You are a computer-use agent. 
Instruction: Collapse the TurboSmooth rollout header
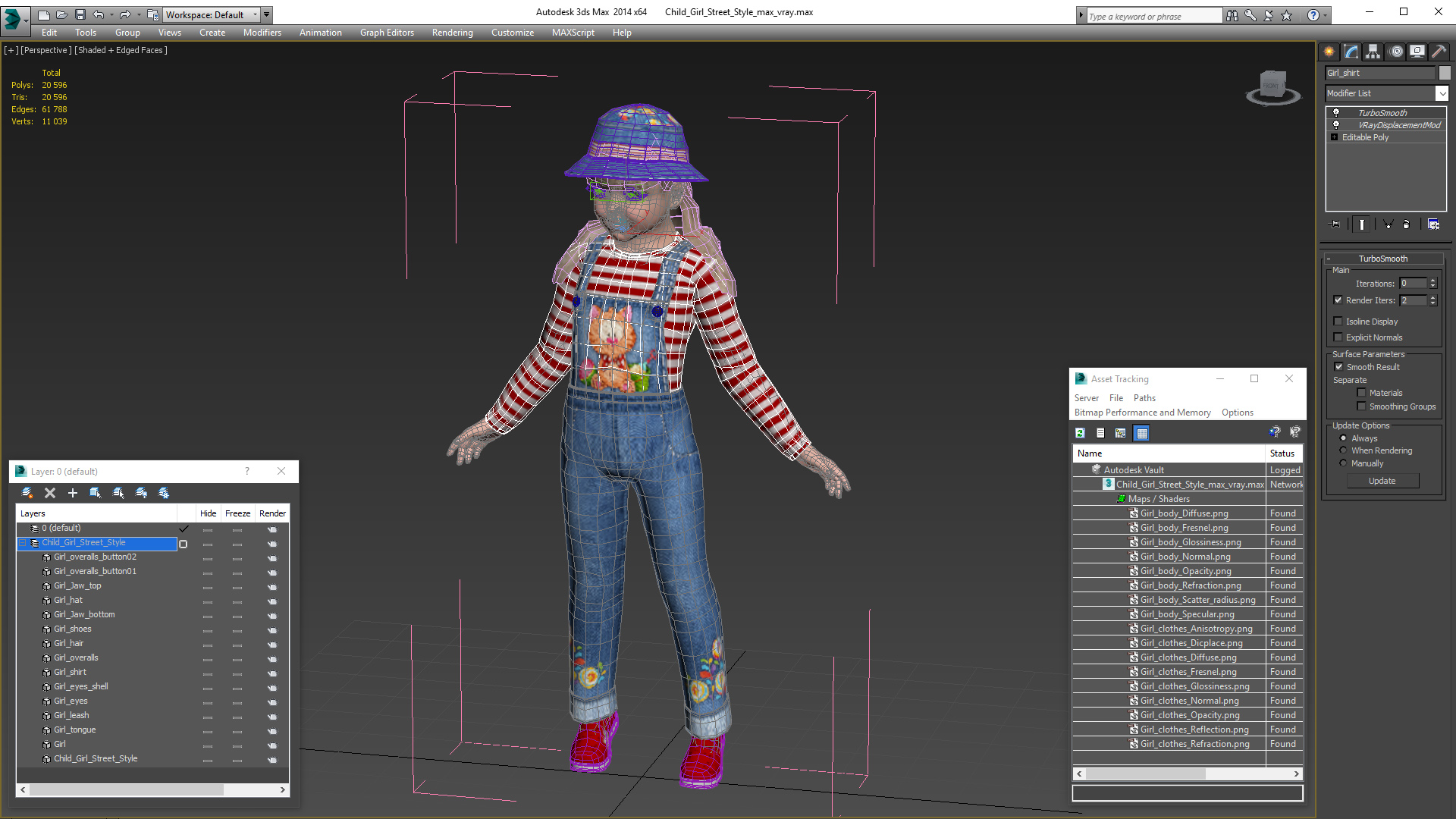click(1383, 259)
